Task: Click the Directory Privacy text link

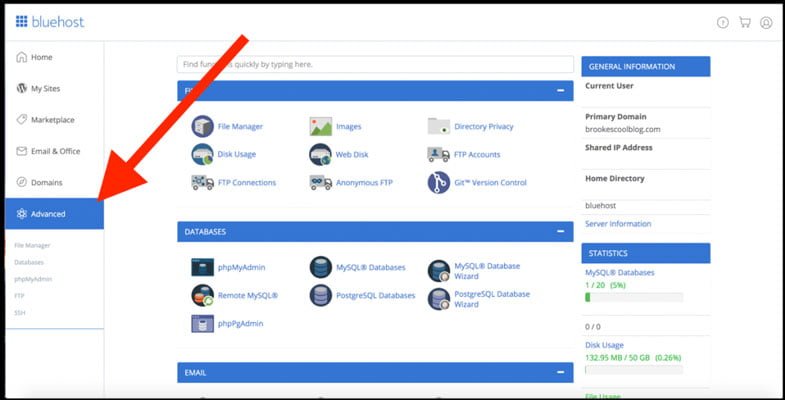Action: point(484,127)
